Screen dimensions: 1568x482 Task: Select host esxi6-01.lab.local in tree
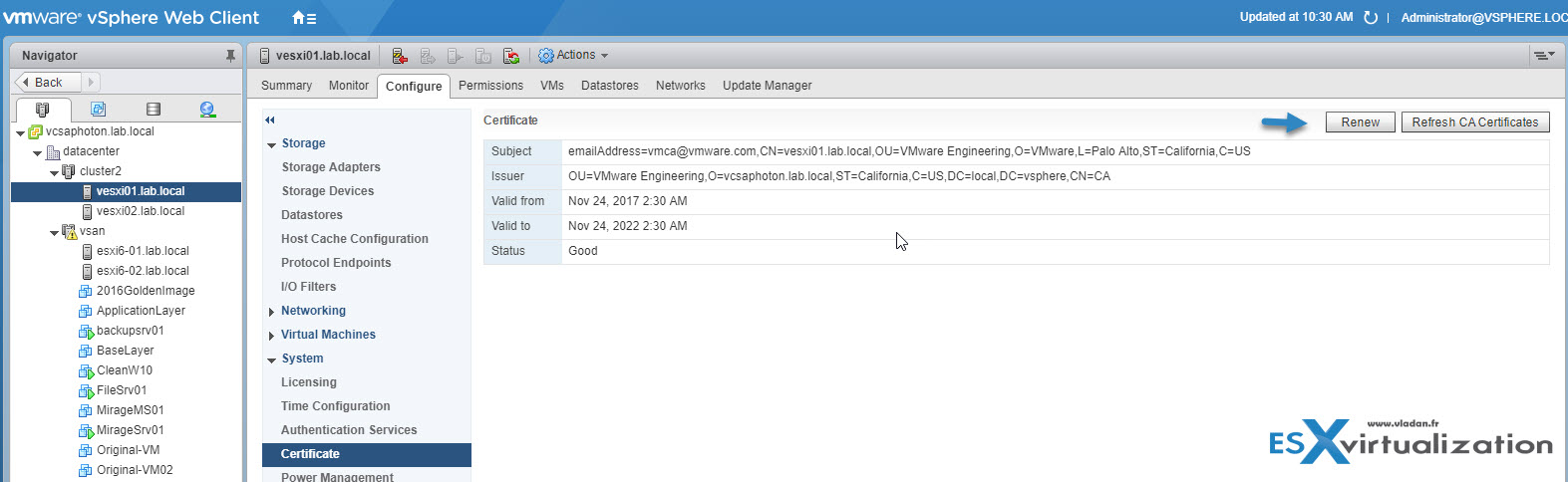pyautogui.click(x=143, y=251)
